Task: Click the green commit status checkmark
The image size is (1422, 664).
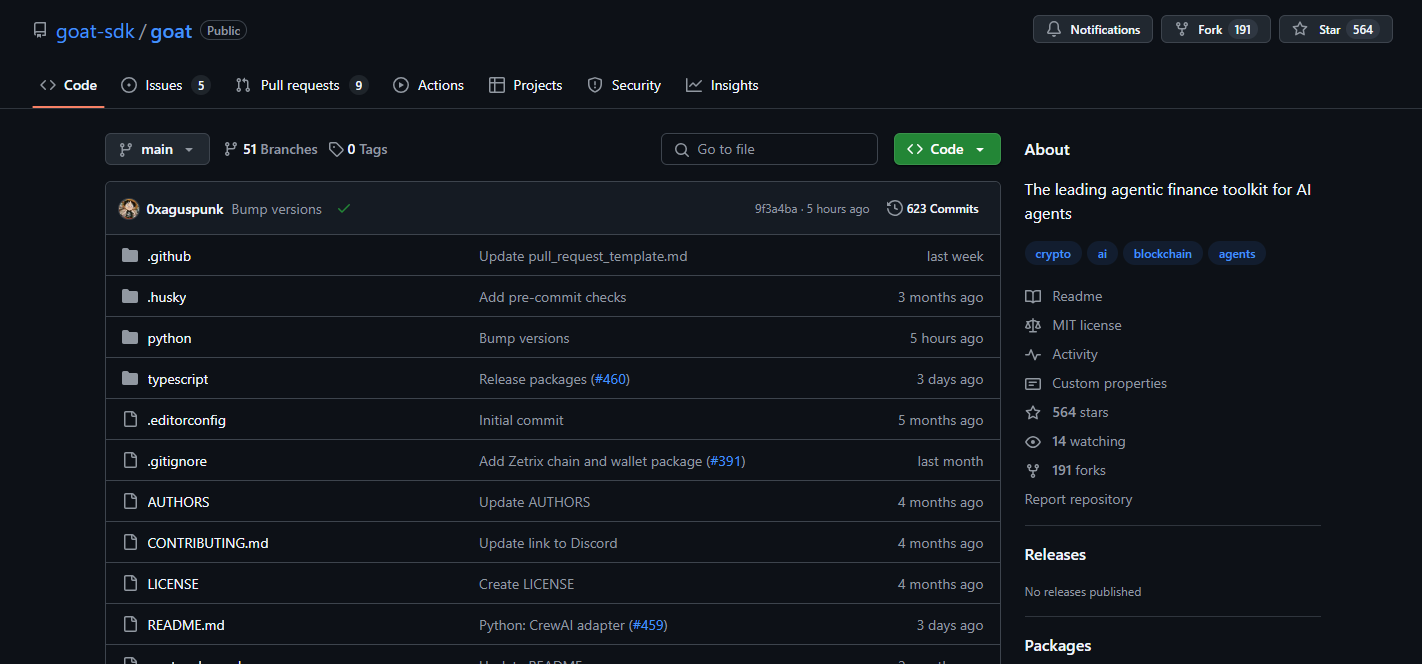Action: click(x=344, y=209)
